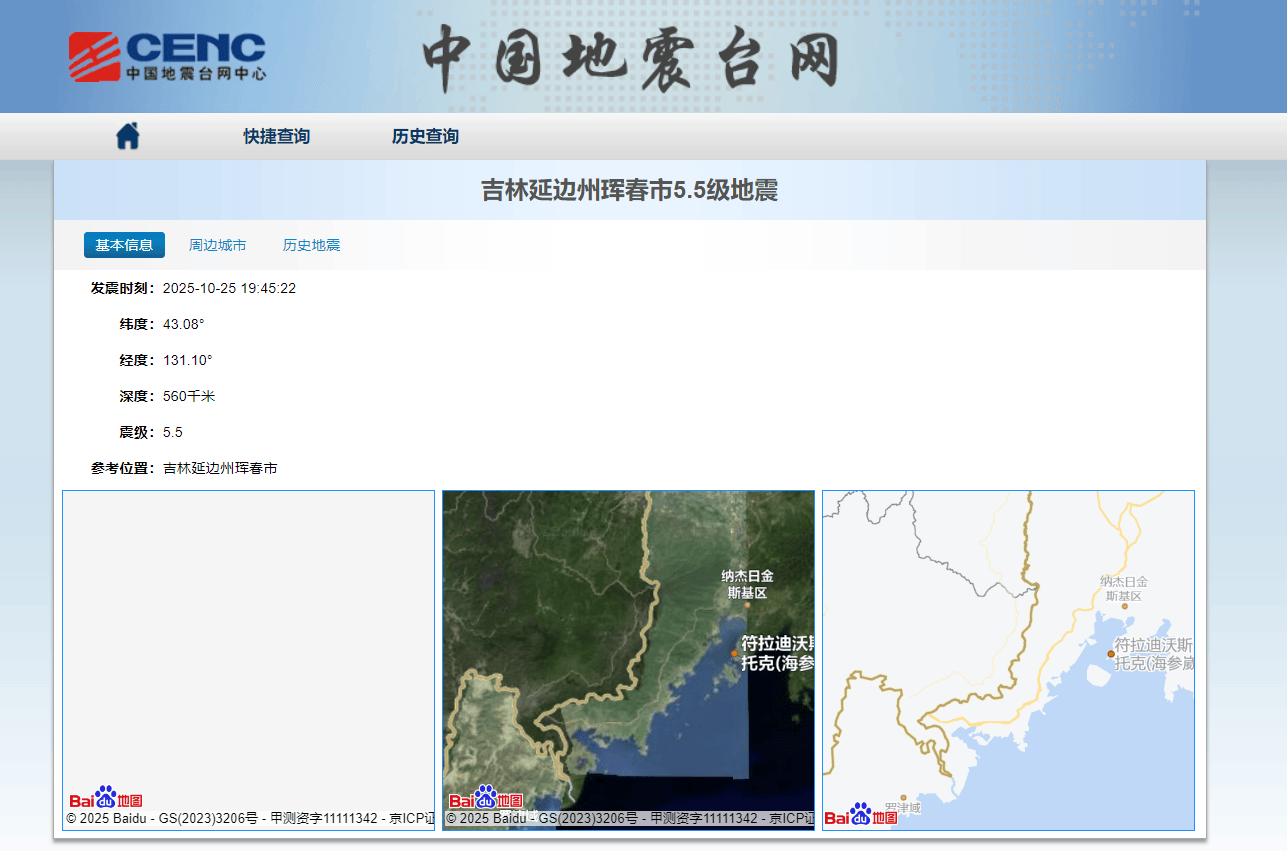Switch to the 周边城市 tab
Image resolution: width=1287 pixels, height=861 pixels.
[217, 244]
